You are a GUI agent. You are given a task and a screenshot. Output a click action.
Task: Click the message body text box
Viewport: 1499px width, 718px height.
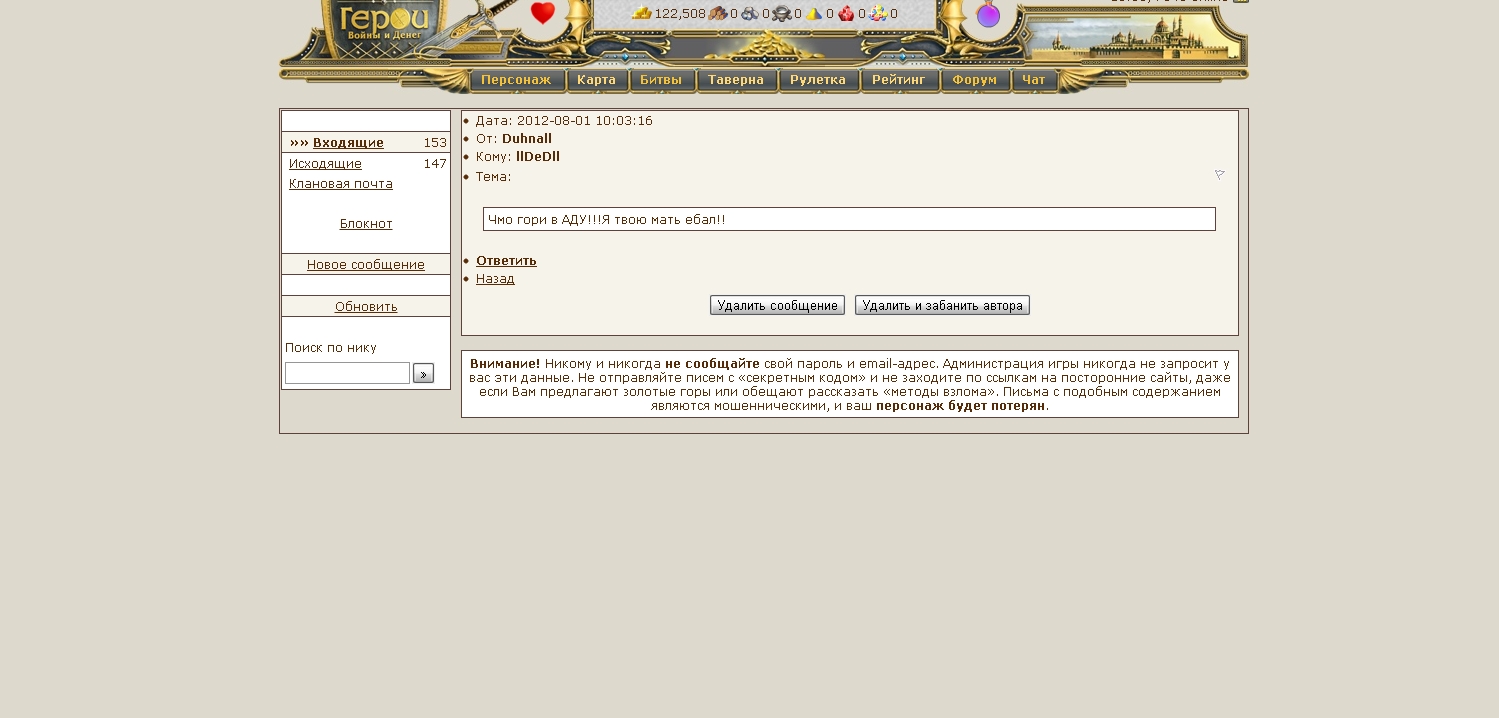(x=849, y=219)
